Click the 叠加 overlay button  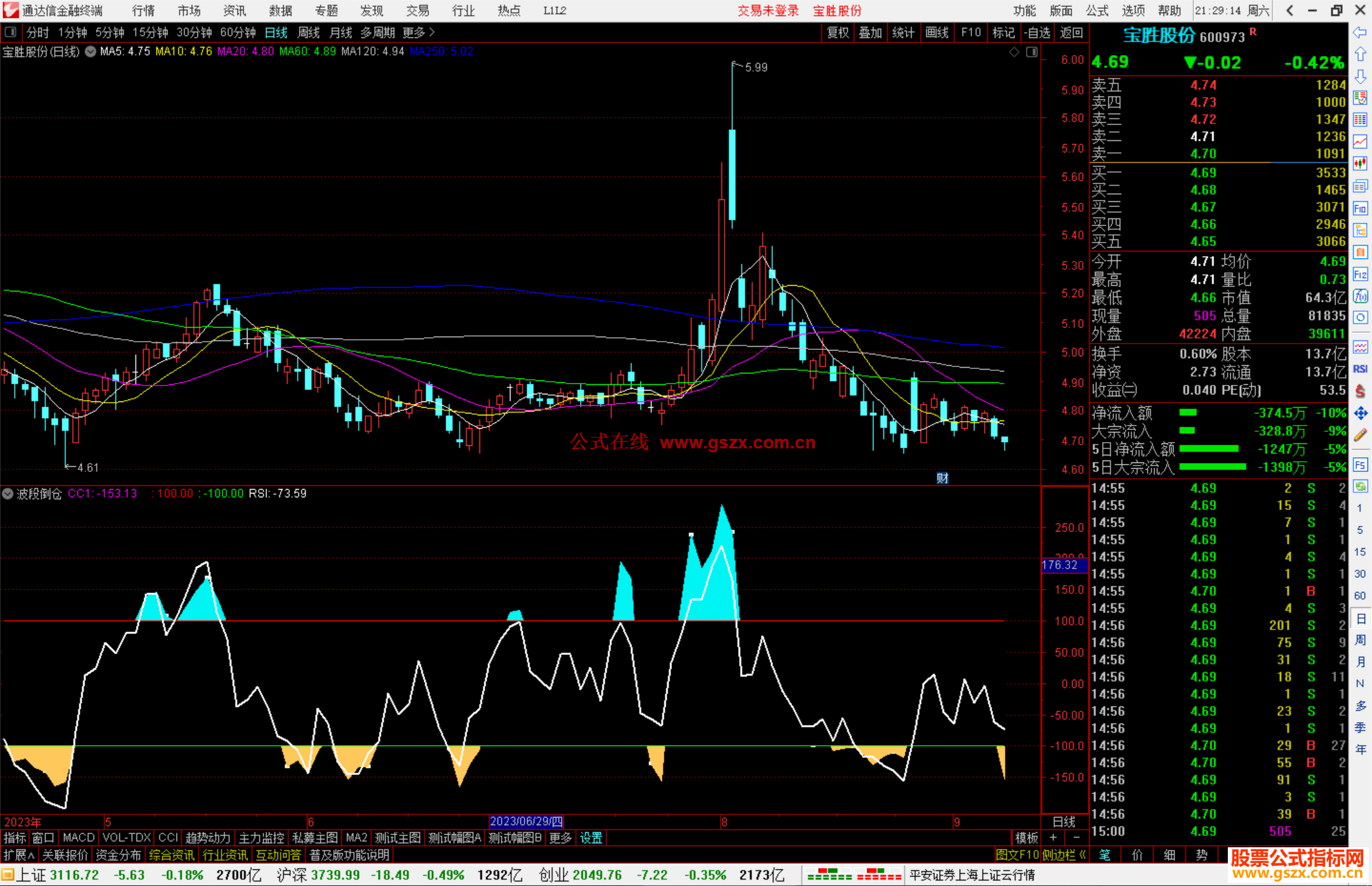(x=870, y=32)
